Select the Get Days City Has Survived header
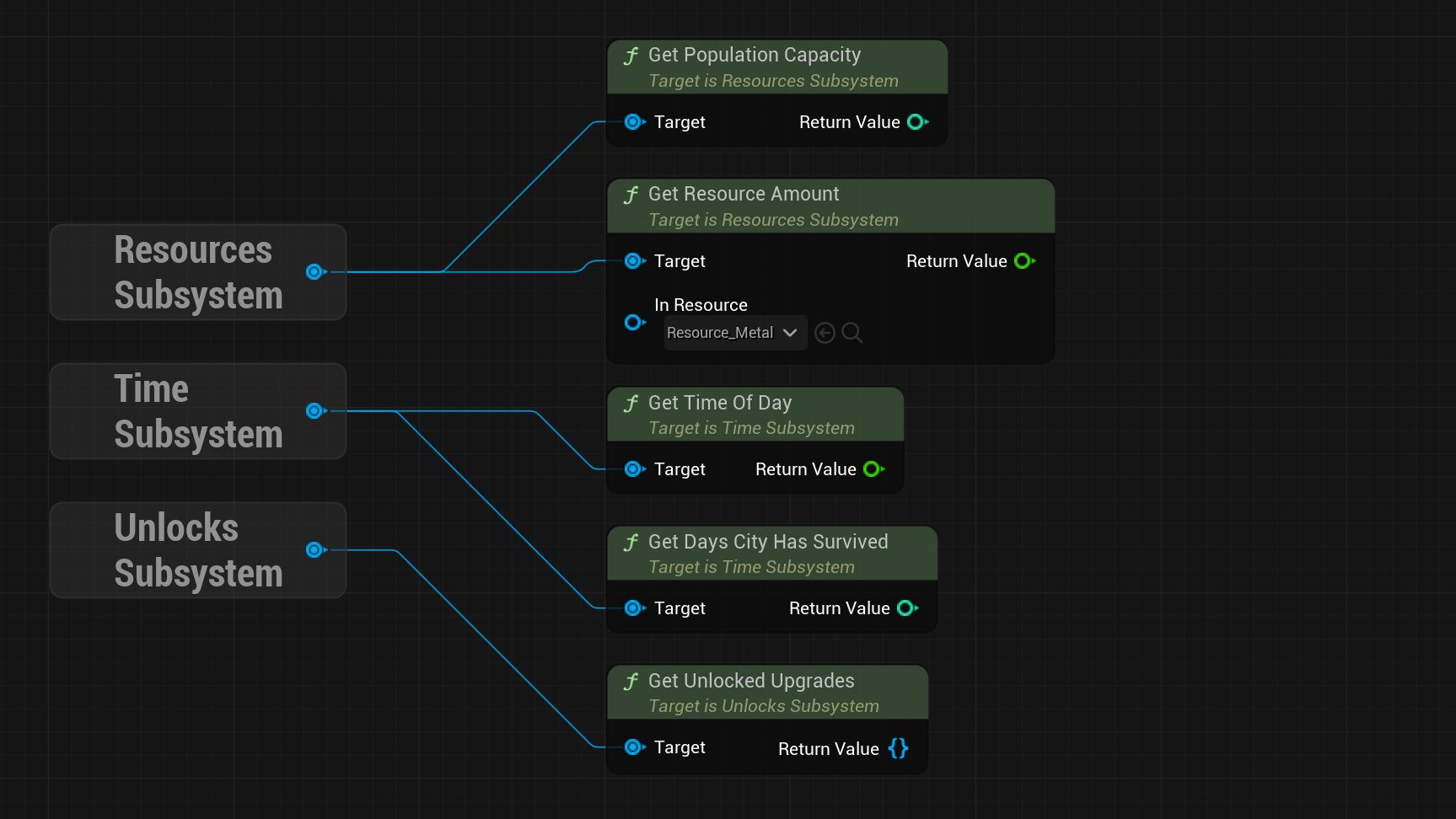Screen dimensions: 1456x819 (767, 542)
